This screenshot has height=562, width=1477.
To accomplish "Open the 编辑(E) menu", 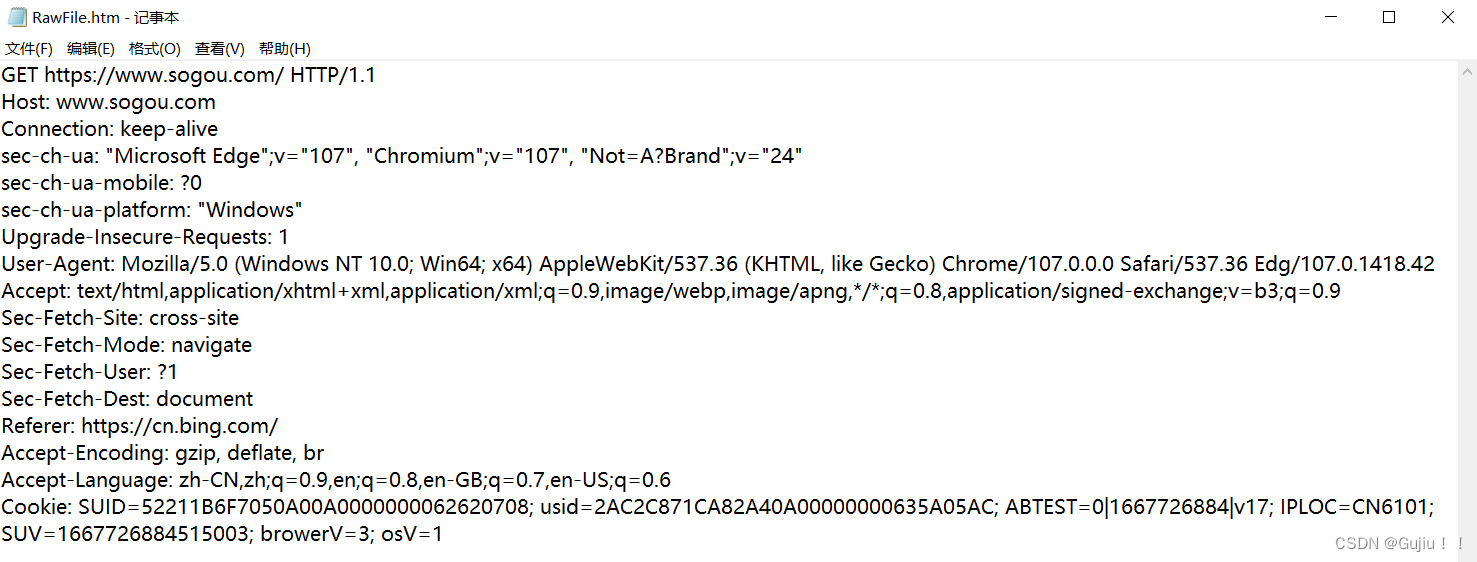I will click(91, 48).
